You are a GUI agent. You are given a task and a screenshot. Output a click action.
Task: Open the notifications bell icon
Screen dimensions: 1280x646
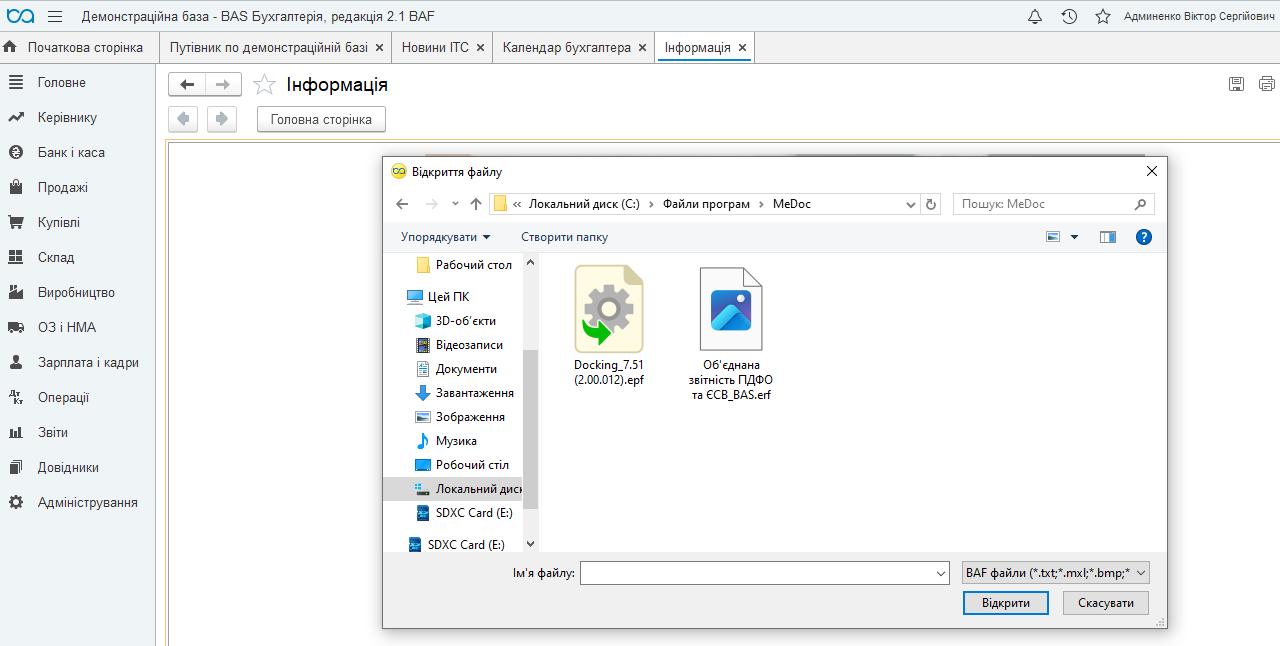1035,16
